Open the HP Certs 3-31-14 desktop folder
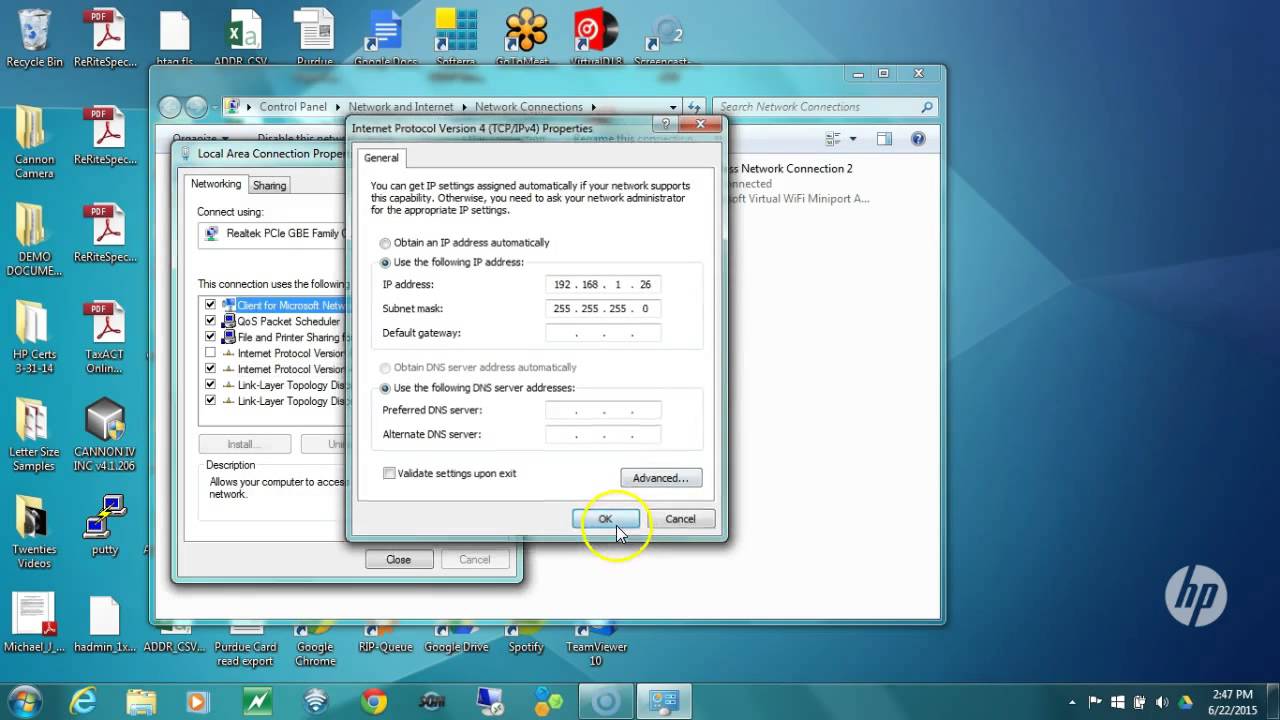Image resolution: width=1280 pixels, height=720 pixels. [34, 337]
